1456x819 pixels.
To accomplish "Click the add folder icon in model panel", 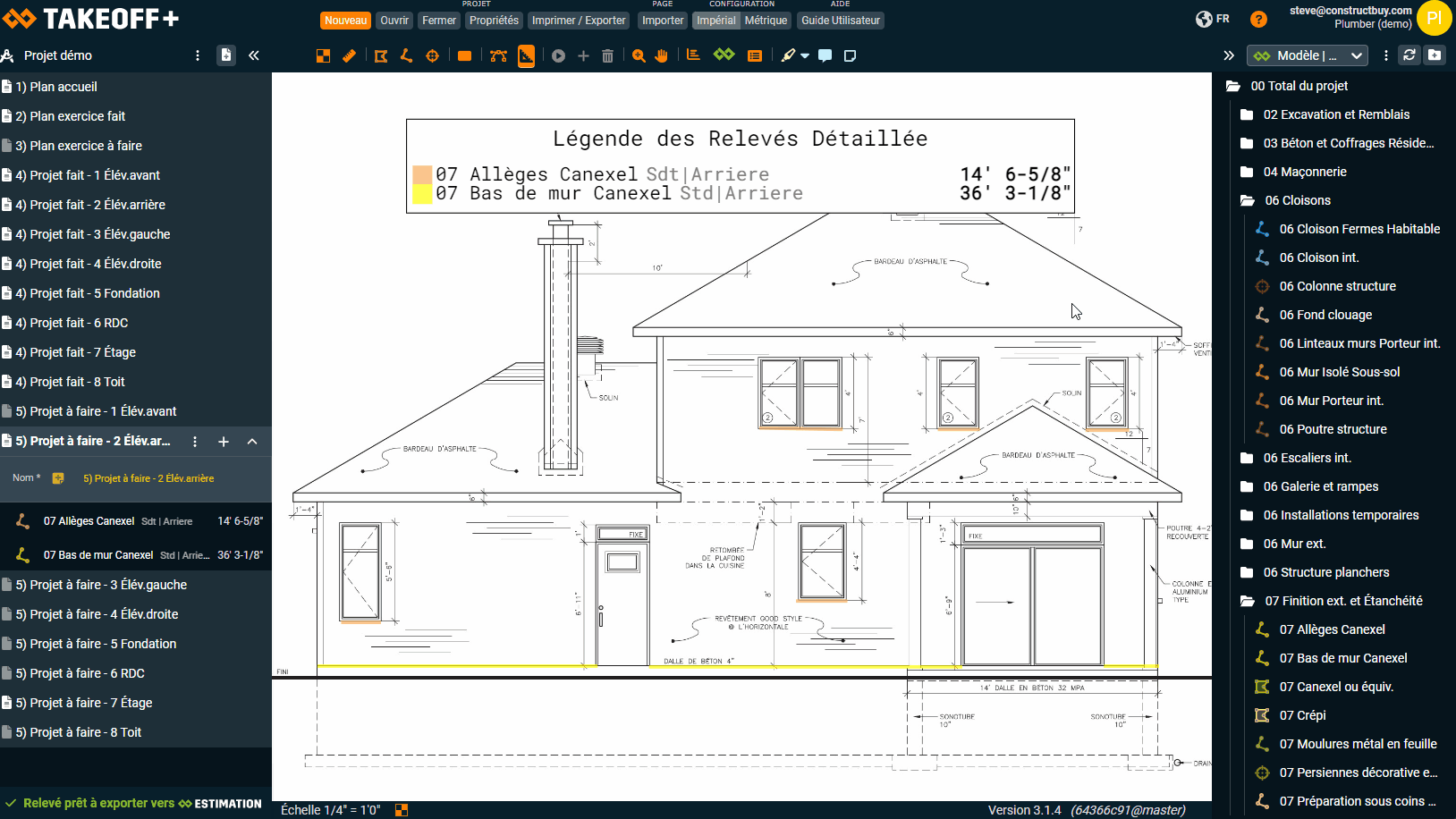I will pyautogui.click(x=1435, y=55).
